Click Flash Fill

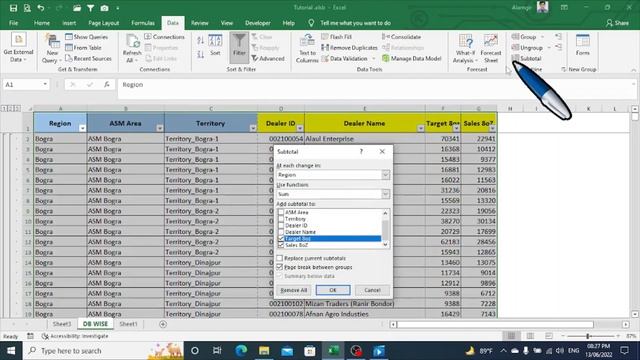(336, 37)
